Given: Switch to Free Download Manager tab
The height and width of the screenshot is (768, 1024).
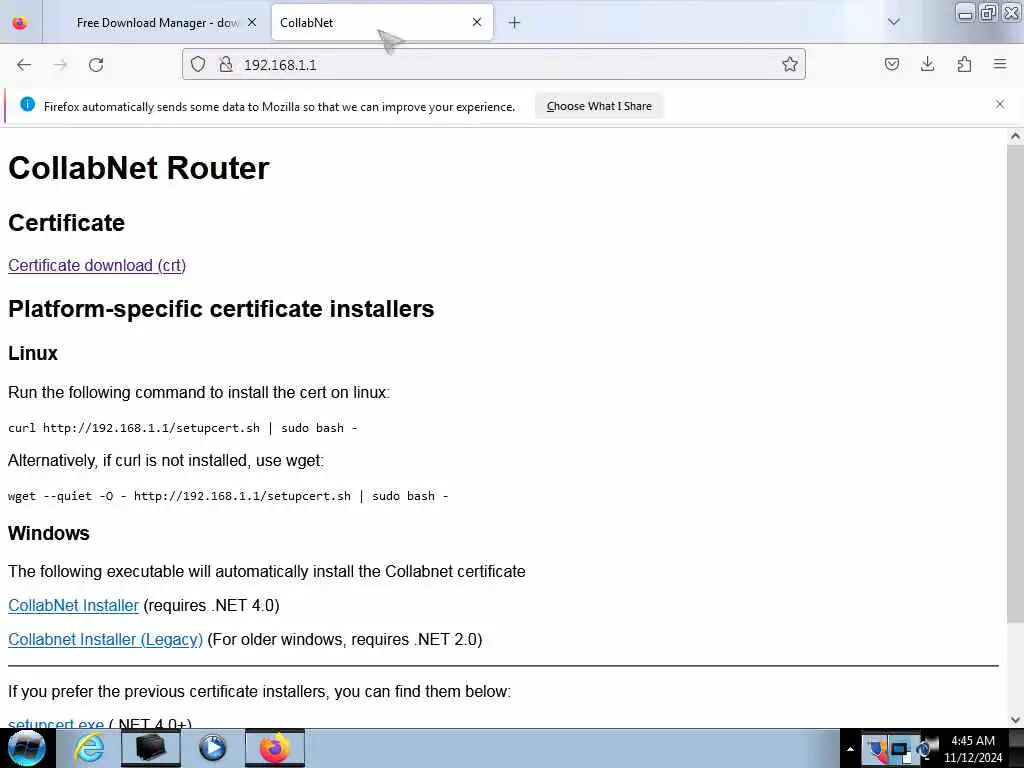Looking at the screenshot, I should 157,23.
